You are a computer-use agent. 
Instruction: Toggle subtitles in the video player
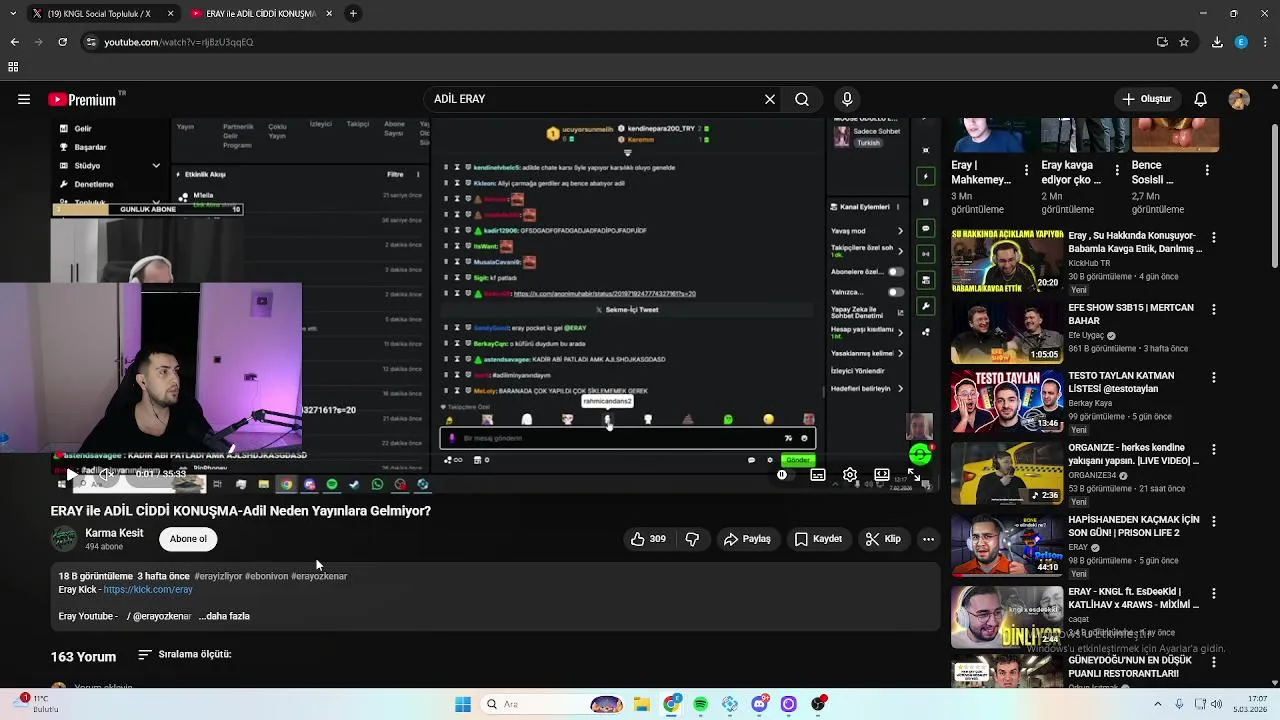[818, 475]
